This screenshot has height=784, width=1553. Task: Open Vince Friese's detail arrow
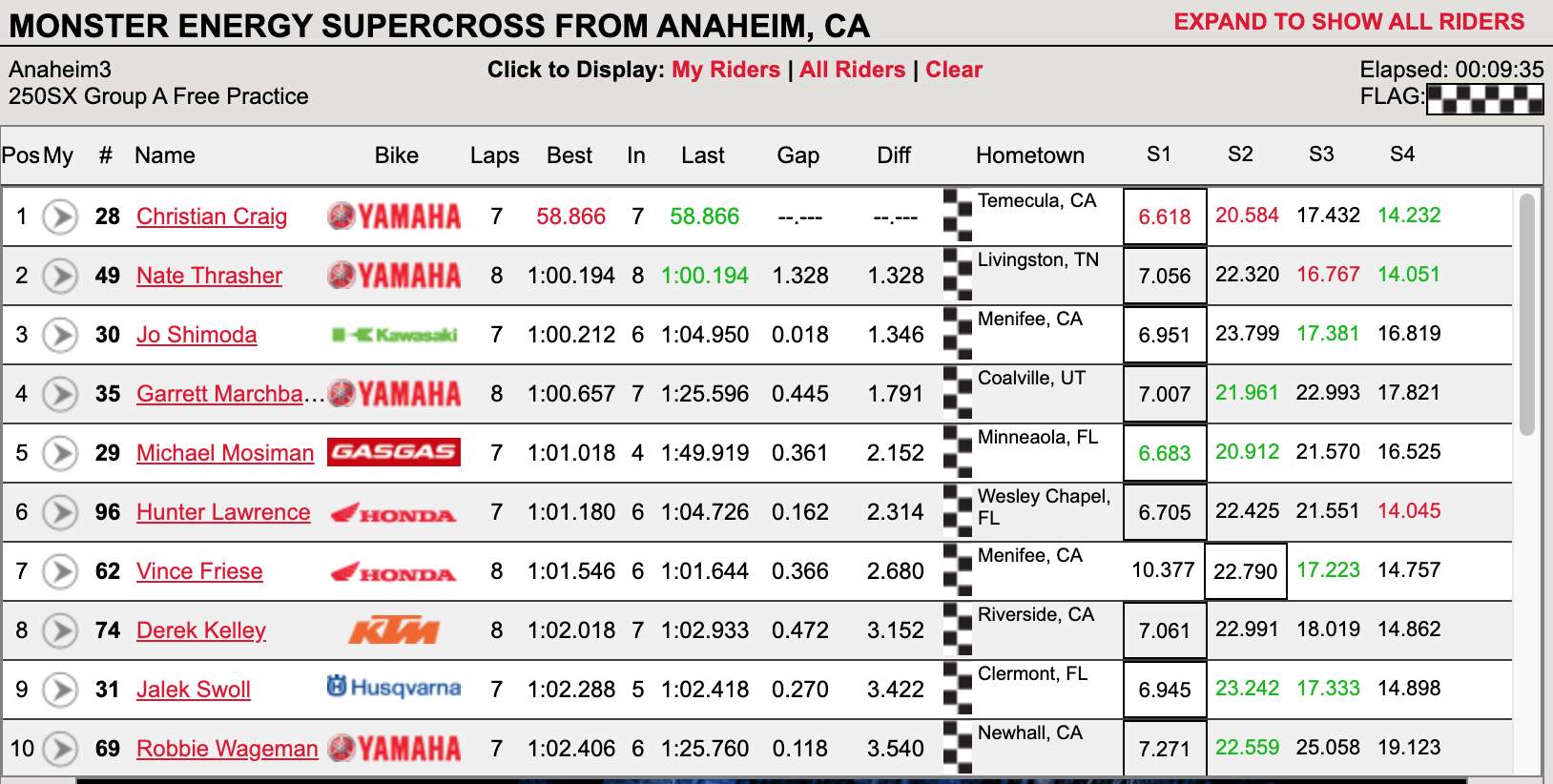coord(60,570)
